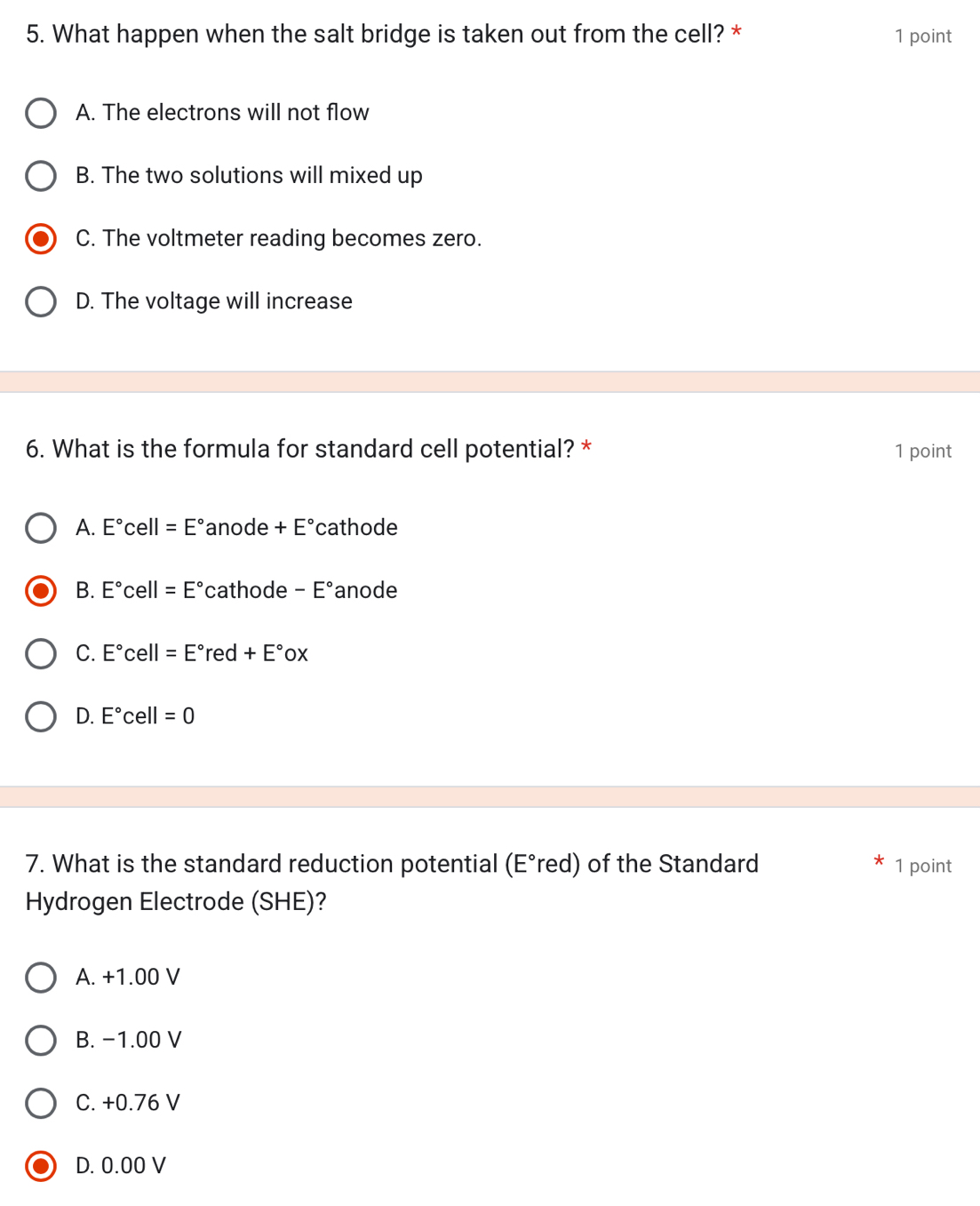Choose answer B '−1.00 V'
980x1206 pixels.
(41, 1040)
